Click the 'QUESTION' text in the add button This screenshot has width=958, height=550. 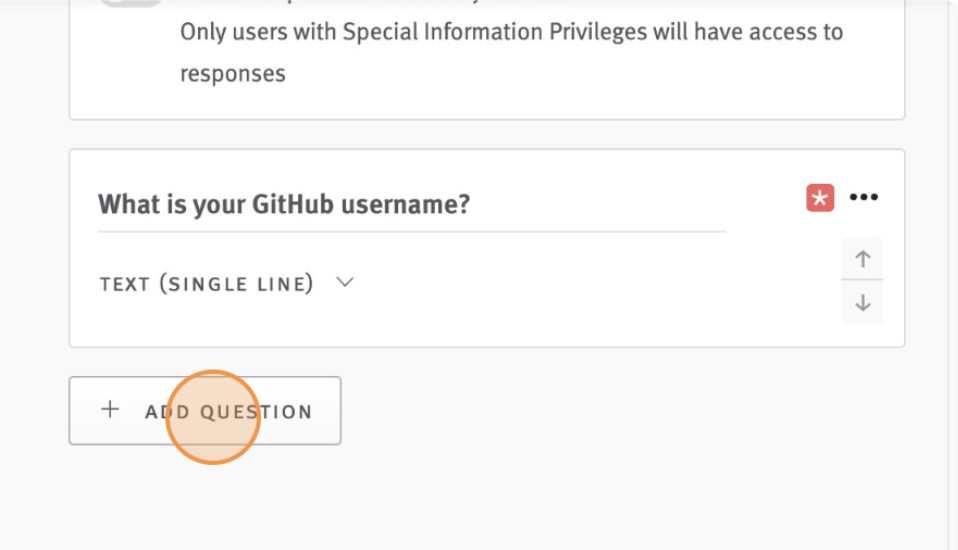[x=257, y=412]
